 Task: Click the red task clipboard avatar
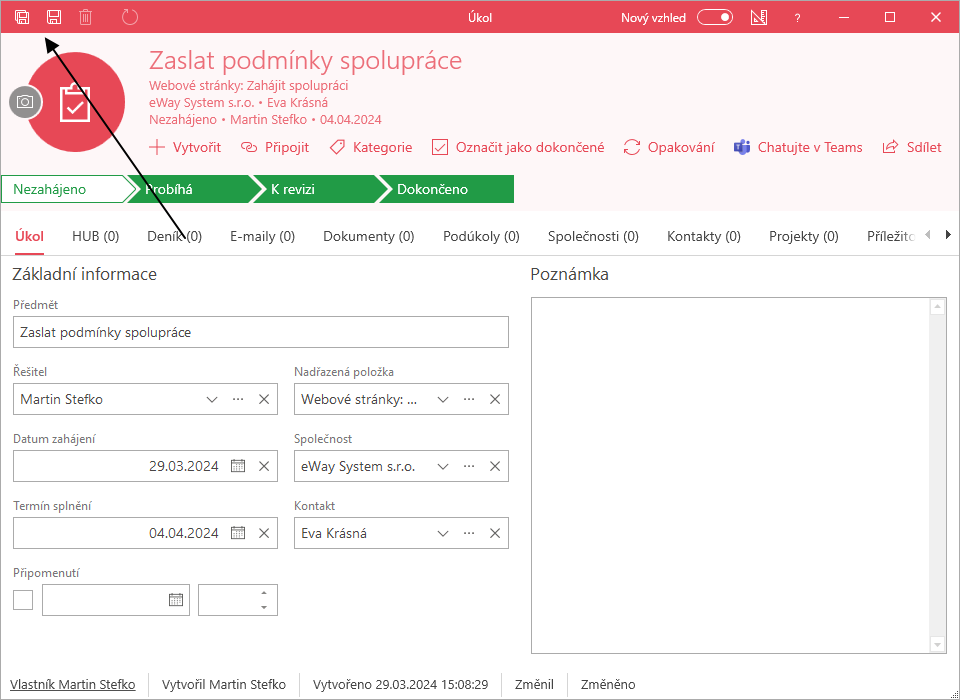(x=76, y=102)
